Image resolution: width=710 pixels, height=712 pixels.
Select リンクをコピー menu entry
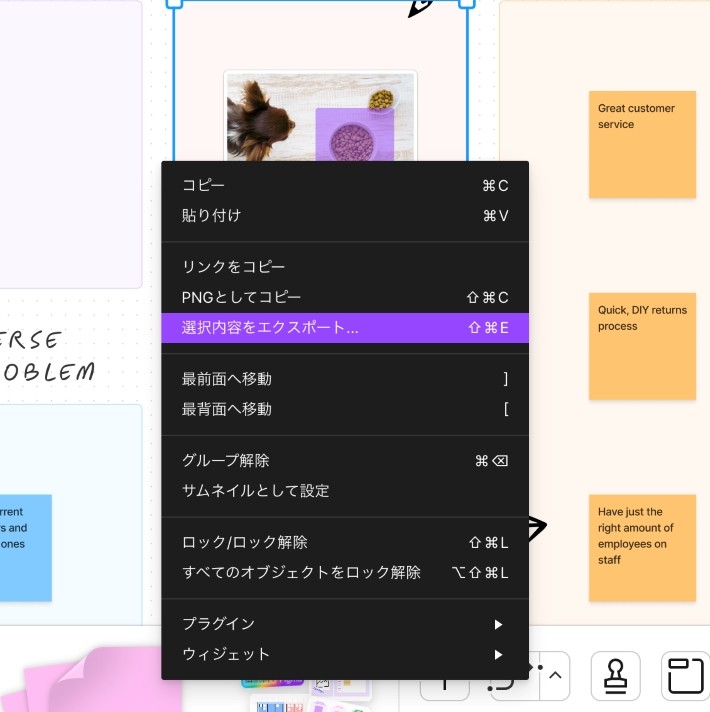[345, 267]
